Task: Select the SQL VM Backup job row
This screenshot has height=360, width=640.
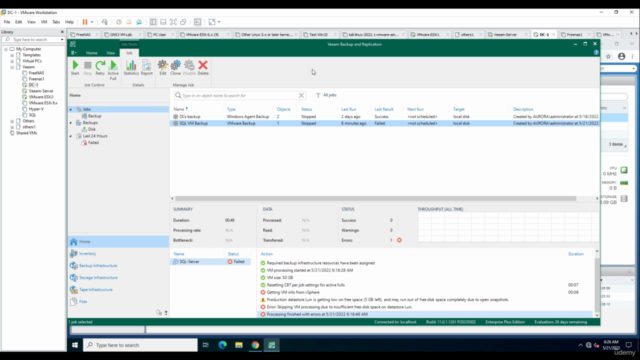Action: [x=385, y=123]
